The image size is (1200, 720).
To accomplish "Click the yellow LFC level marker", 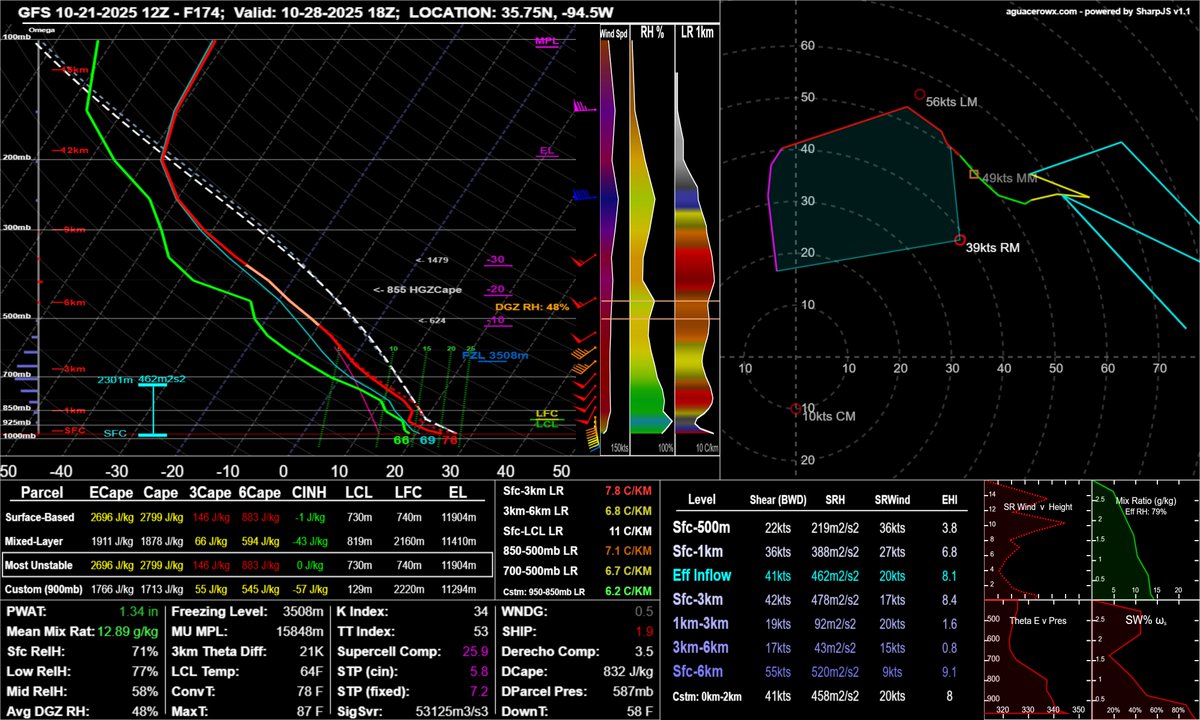I will pos(547,413).
